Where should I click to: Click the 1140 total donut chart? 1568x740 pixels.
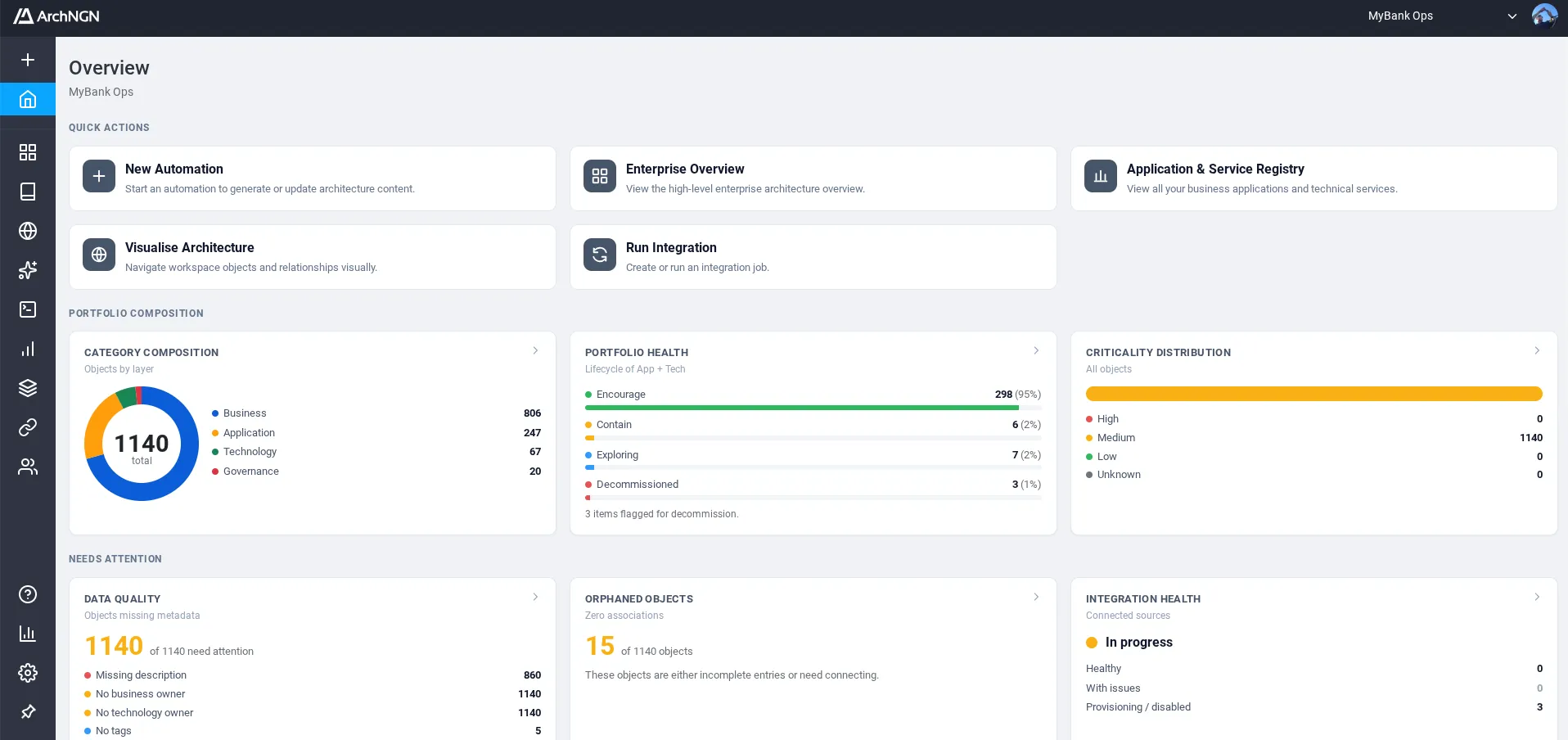tap(142, 444)
